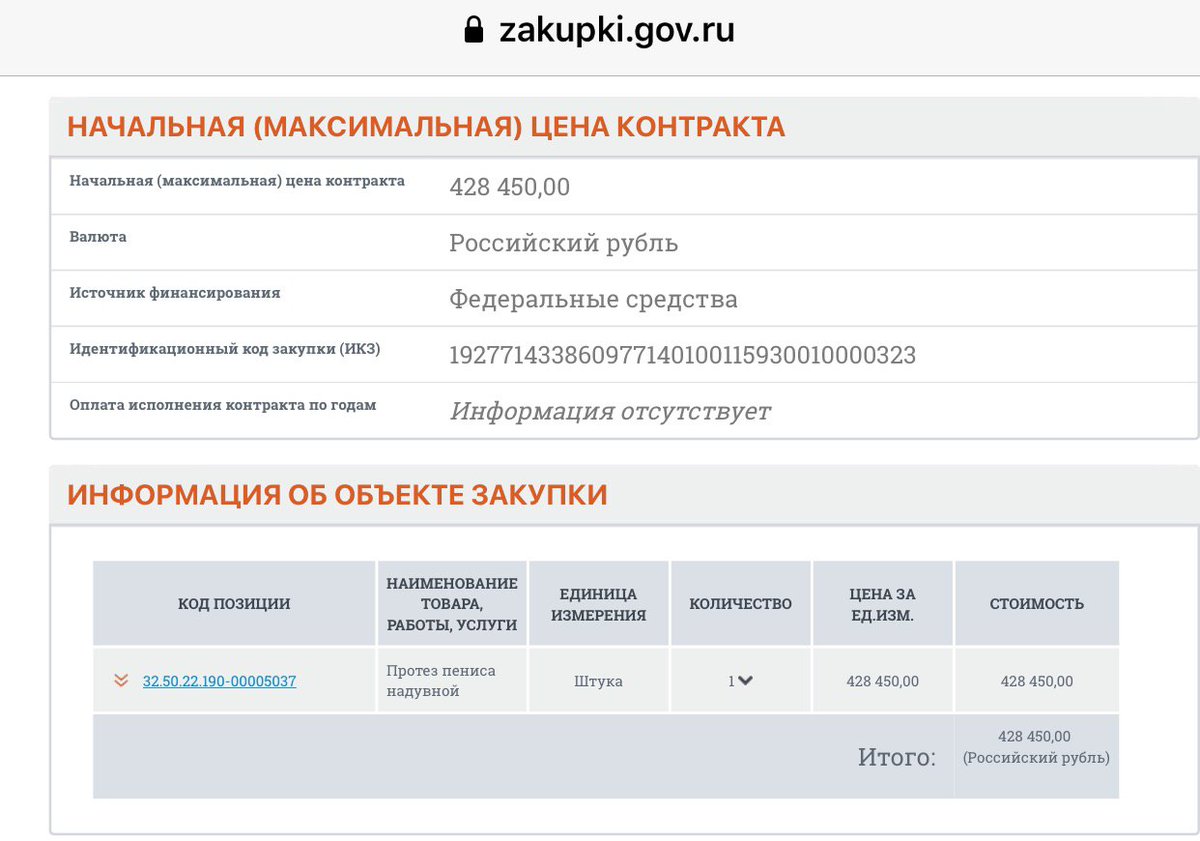Click the ЦЕНА ЗА ЕД.ИЗМ. column header

883,605
